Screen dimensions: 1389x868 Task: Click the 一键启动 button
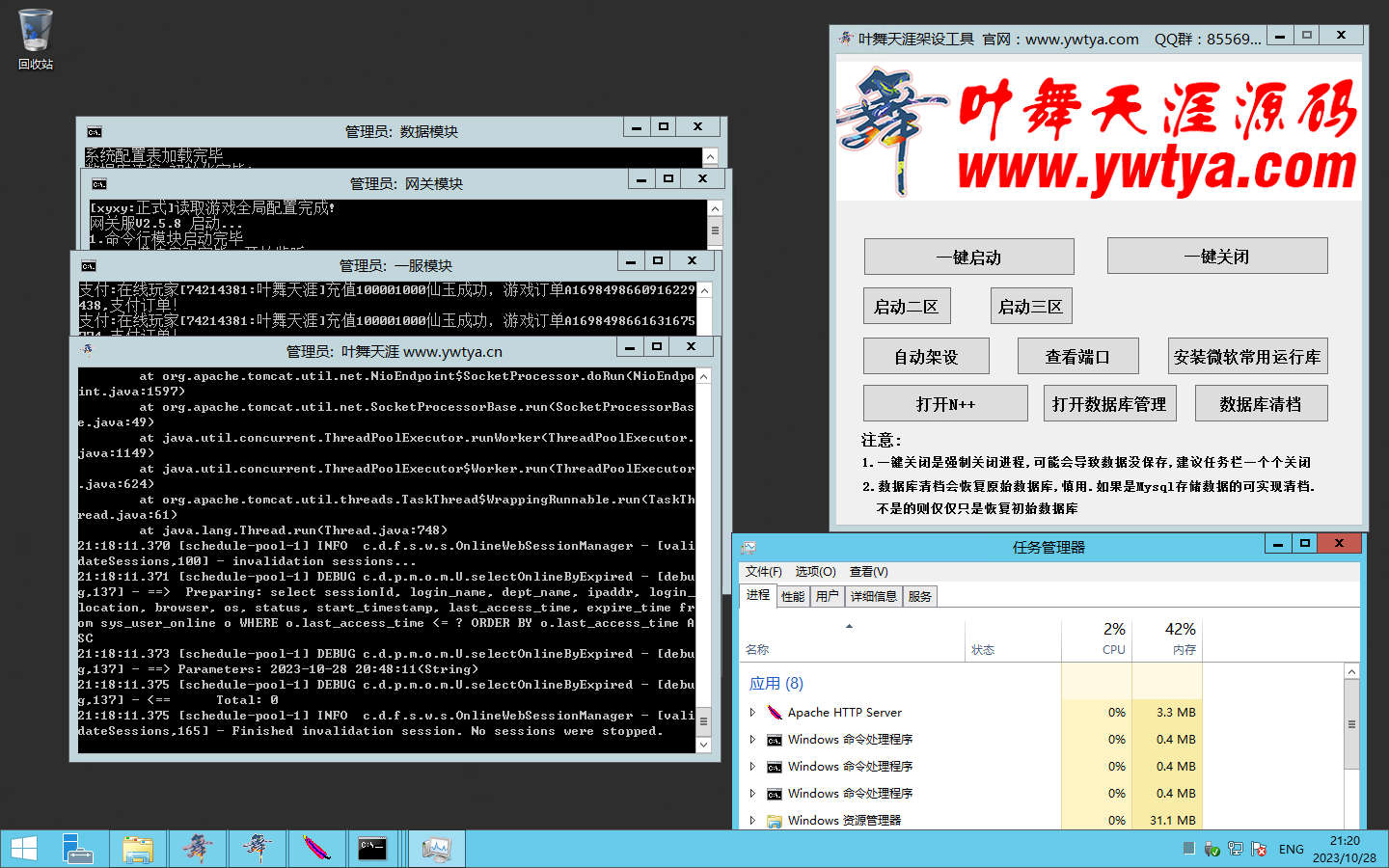968,257
